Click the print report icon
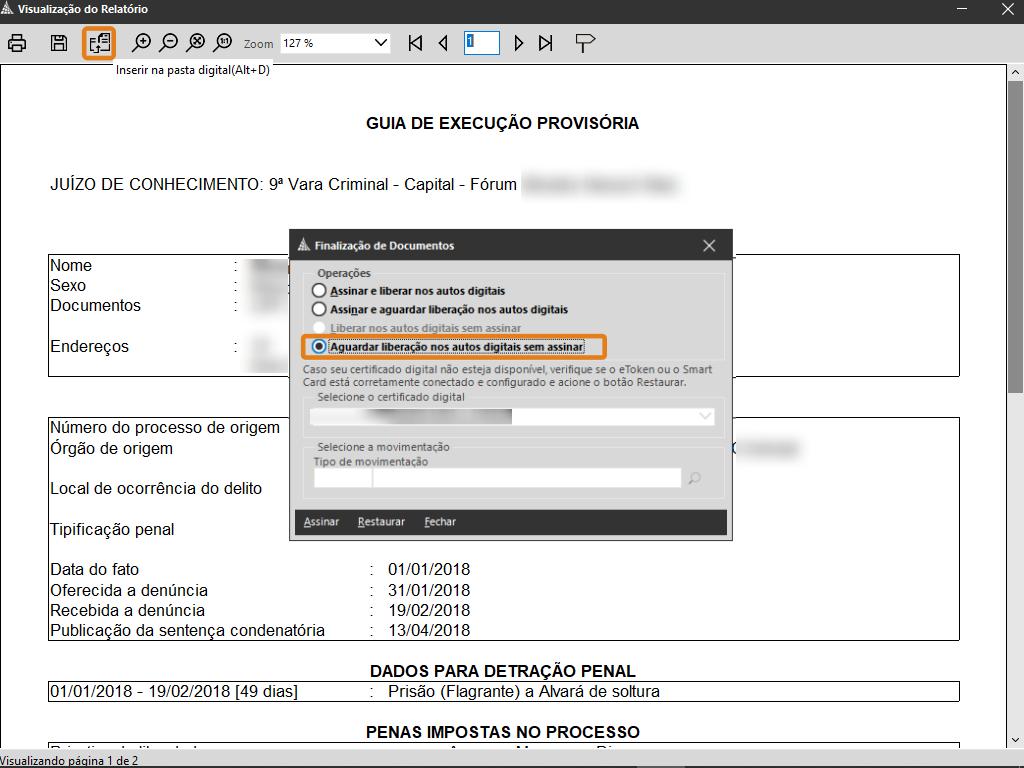The image size is (1024, 768). pos(17,43)
